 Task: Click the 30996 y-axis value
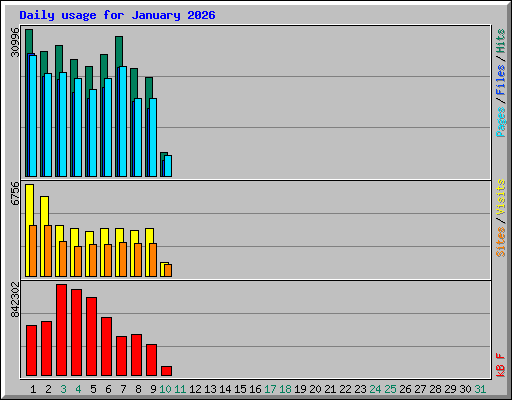[x=15, y=42]
